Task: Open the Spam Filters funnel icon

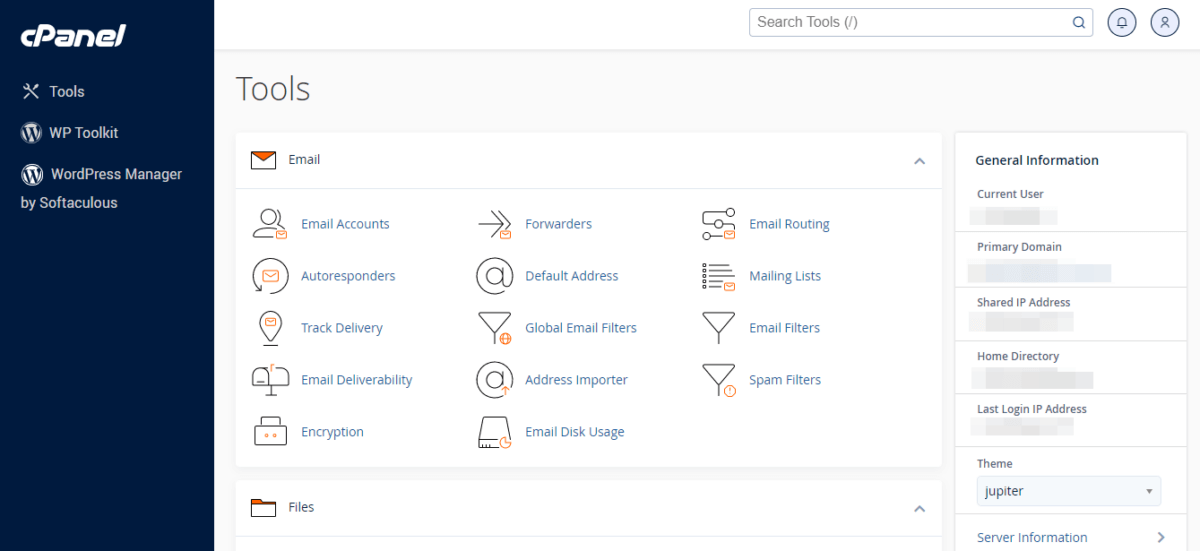Action: tap(718, 380)
